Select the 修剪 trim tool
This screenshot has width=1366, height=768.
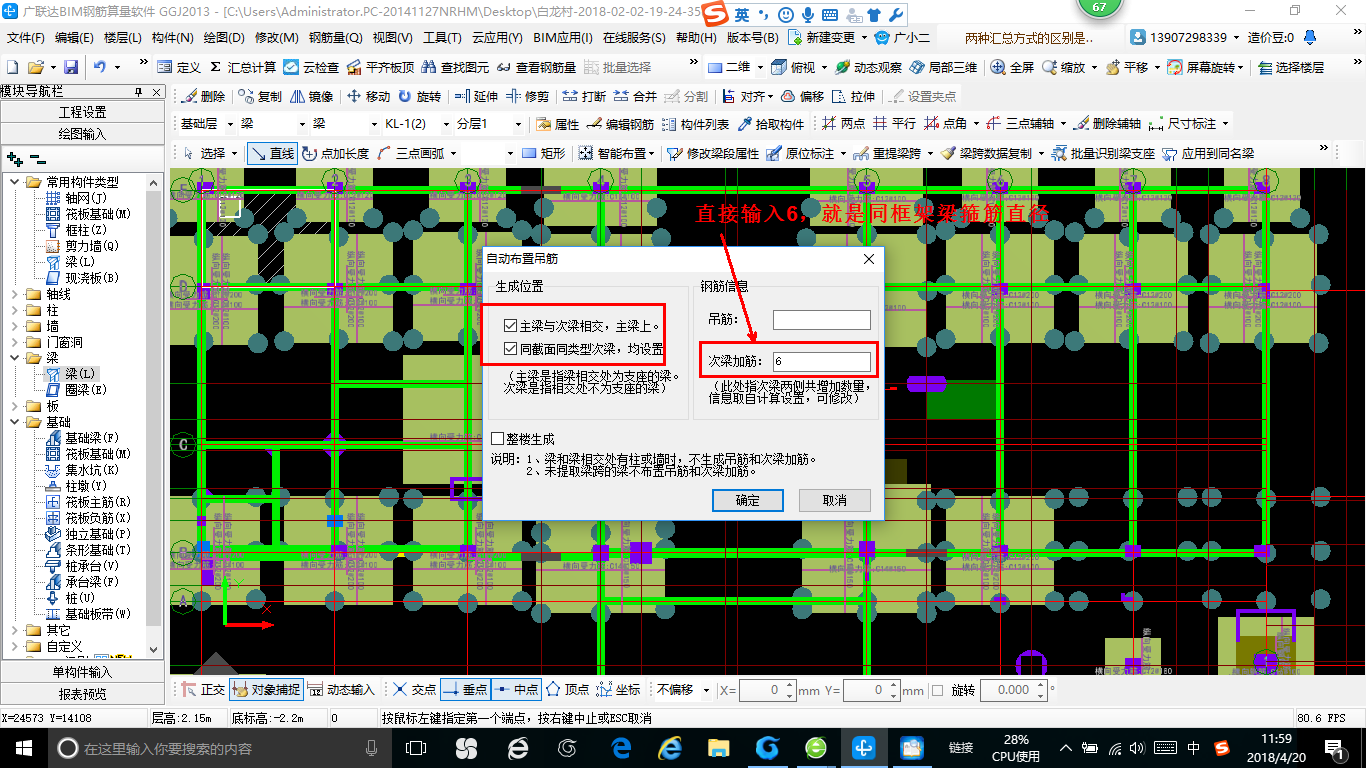click(x=527, y=96)
